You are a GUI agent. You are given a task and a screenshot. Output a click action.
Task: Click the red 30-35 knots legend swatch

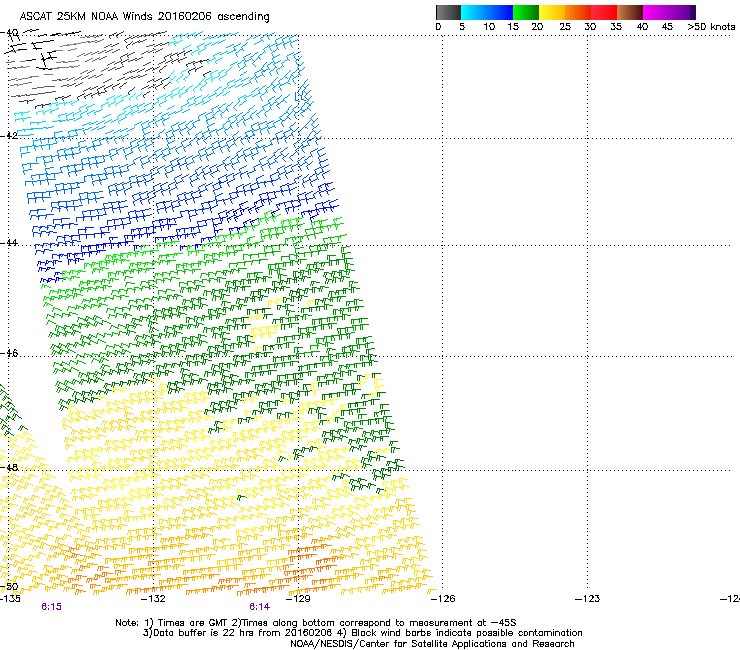[604, 12]
